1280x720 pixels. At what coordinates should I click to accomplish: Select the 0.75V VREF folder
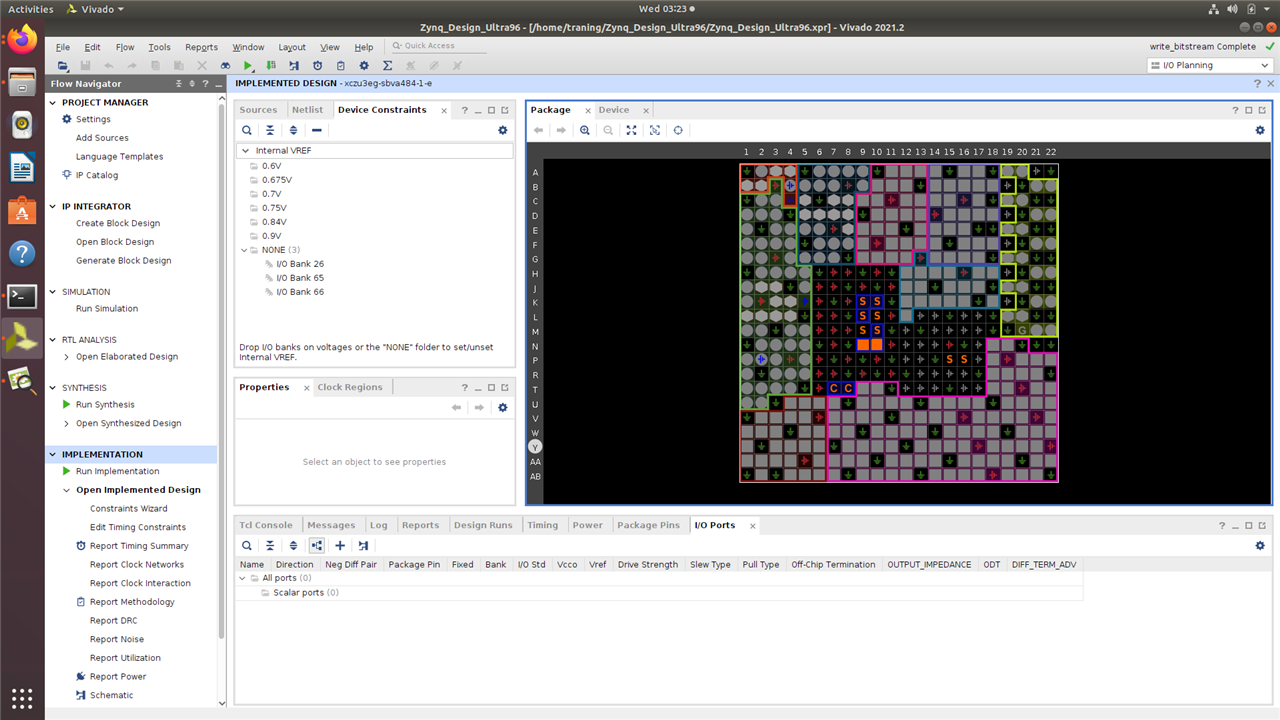tap(274, 208)
